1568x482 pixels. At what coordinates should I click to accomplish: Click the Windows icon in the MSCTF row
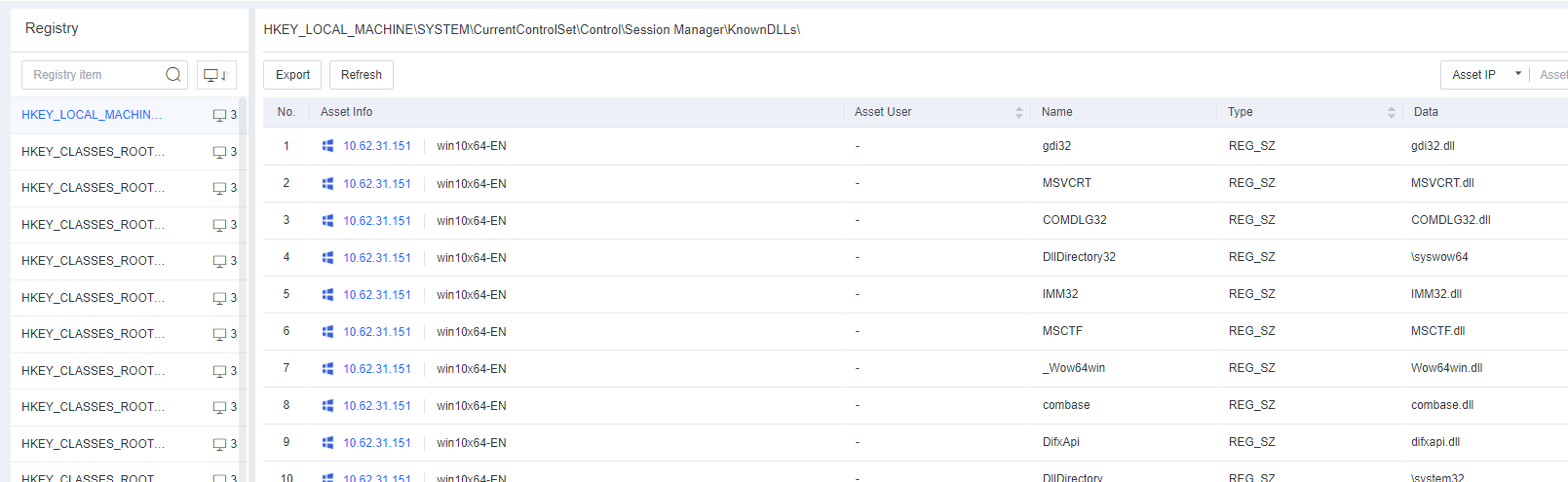point(327,332)
